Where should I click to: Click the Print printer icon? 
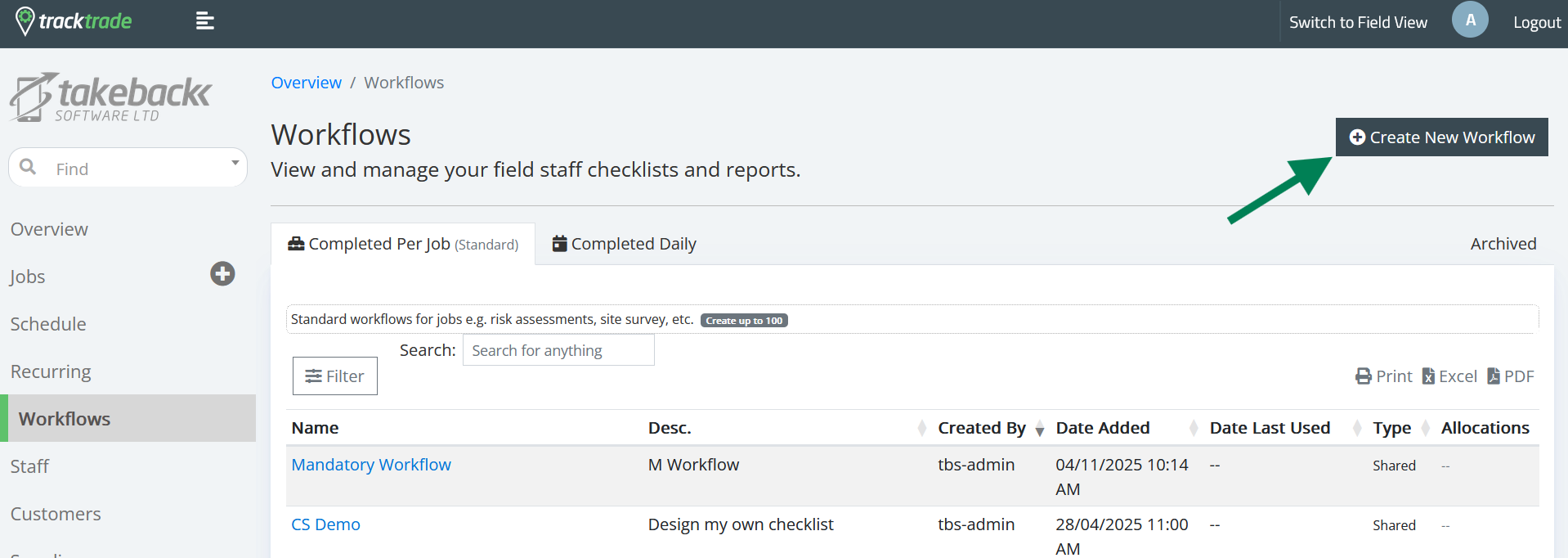pyautogui.click(x=1364, y=376)
